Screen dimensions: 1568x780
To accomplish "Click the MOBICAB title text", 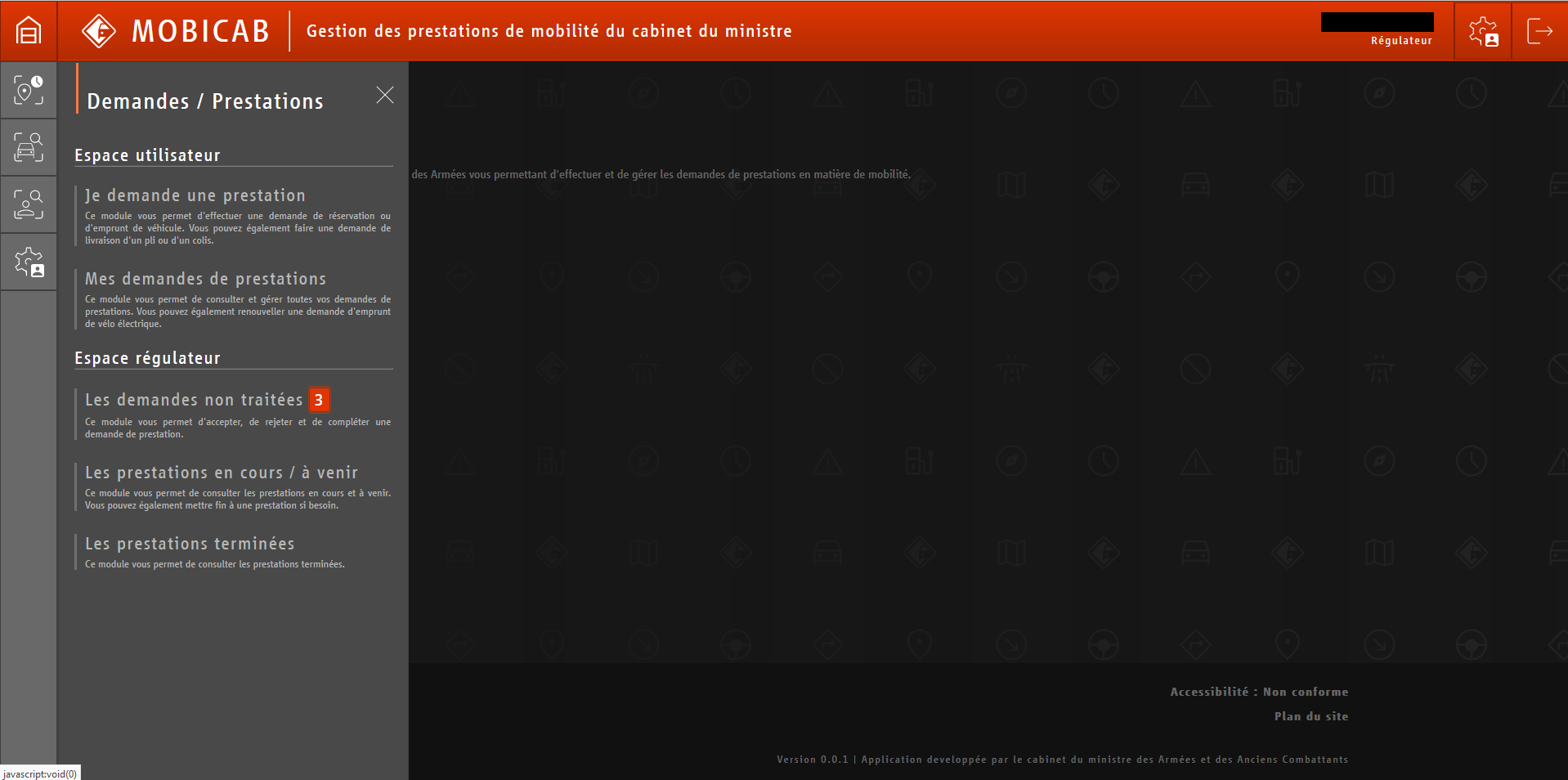I will (x=199, y=30).
